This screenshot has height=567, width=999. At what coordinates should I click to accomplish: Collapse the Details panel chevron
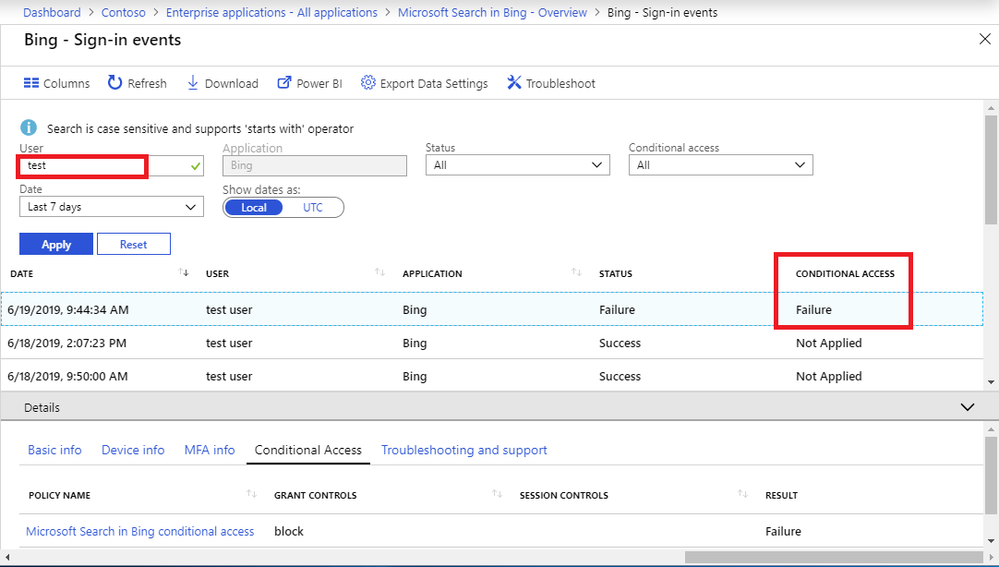[967, 407]
